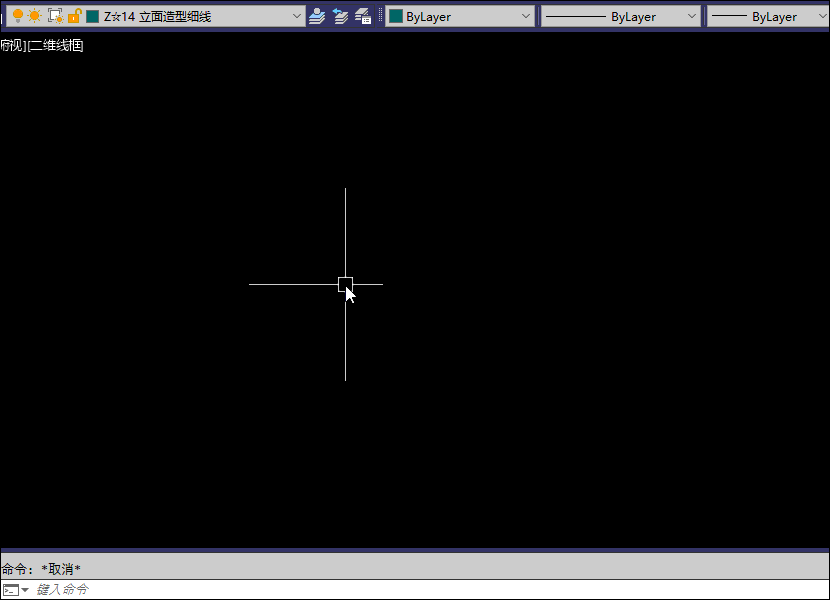Click the teal color swatch beside ByLayer

[395, 16]
